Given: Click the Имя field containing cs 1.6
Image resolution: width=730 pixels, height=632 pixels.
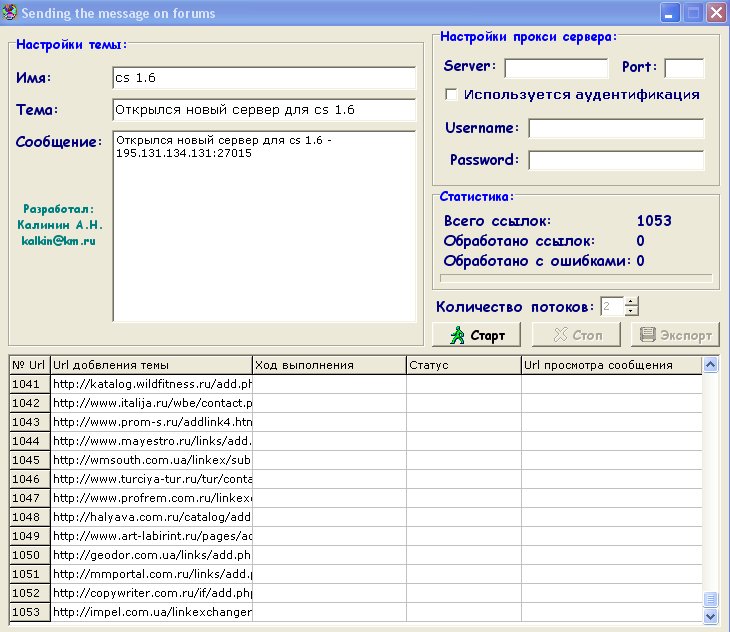Looking at the screenshot, I should click(x=264, y=78).
